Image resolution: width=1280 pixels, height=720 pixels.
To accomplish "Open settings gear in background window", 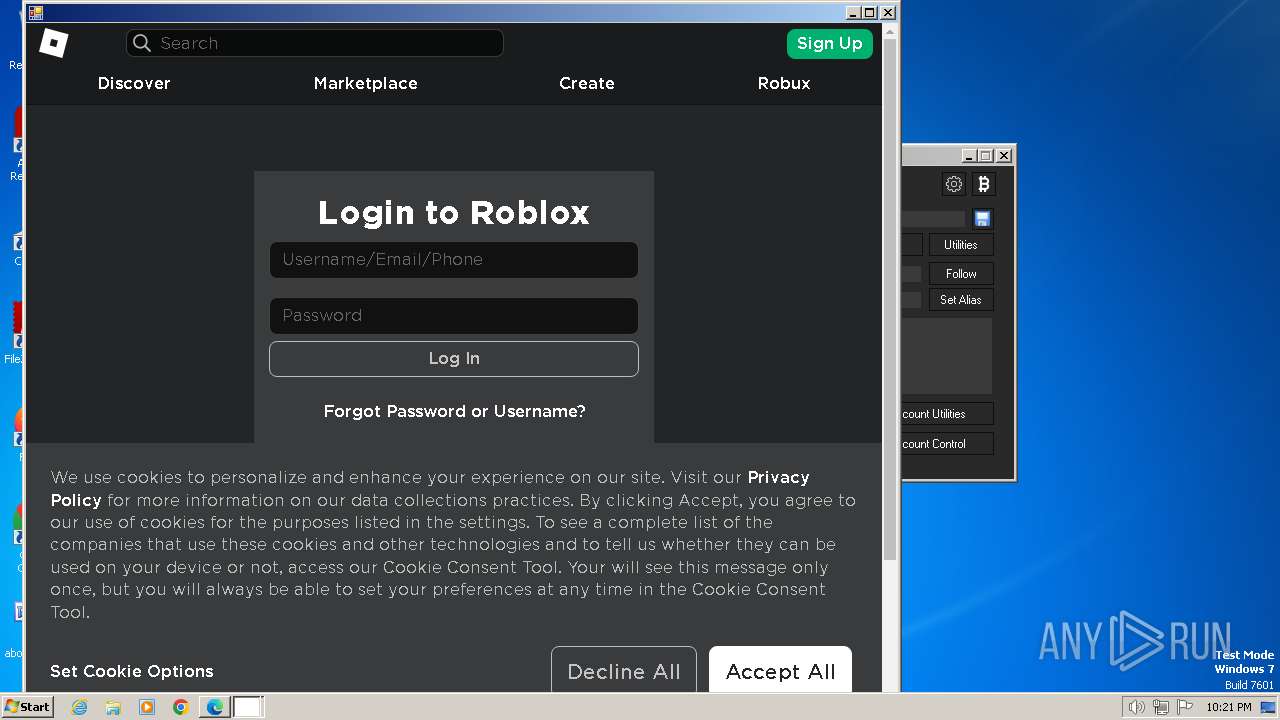I will click(x=954, y=184).
